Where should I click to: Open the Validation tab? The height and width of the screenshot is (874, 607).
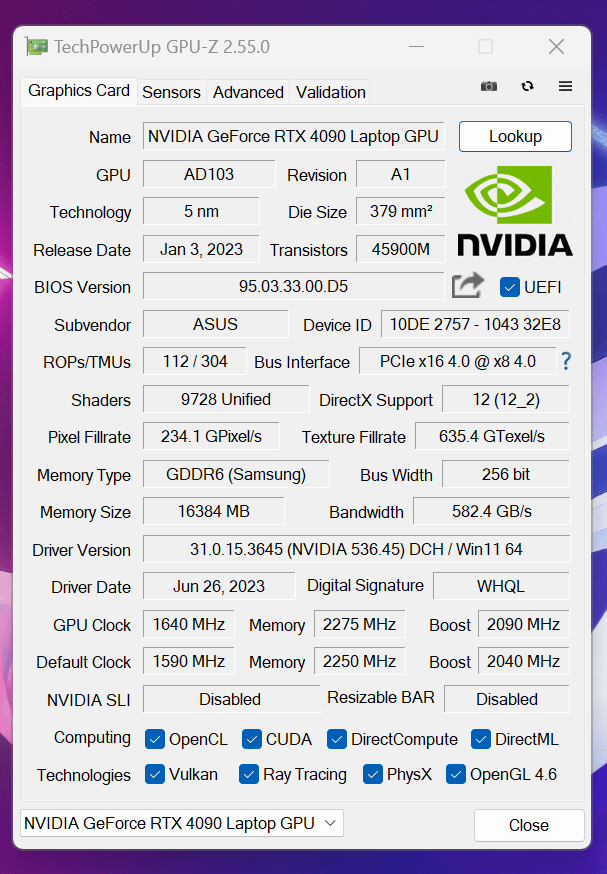point(329,91)
